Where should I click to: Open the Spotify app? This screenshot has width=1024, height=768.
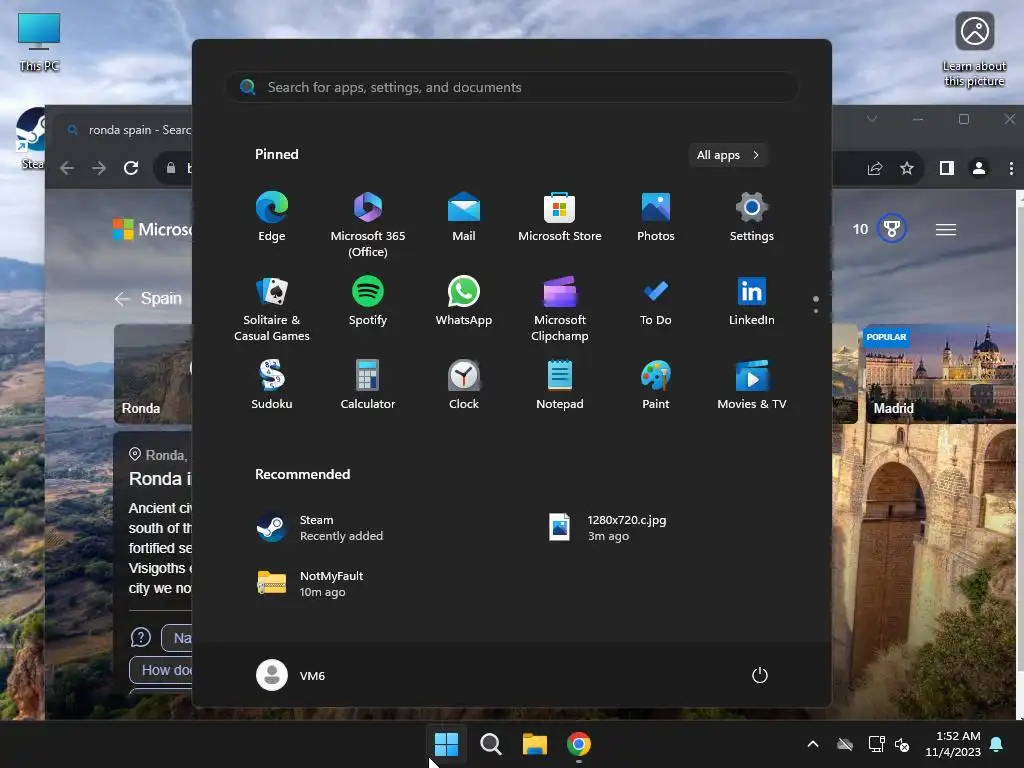click(x=368, y=301)
